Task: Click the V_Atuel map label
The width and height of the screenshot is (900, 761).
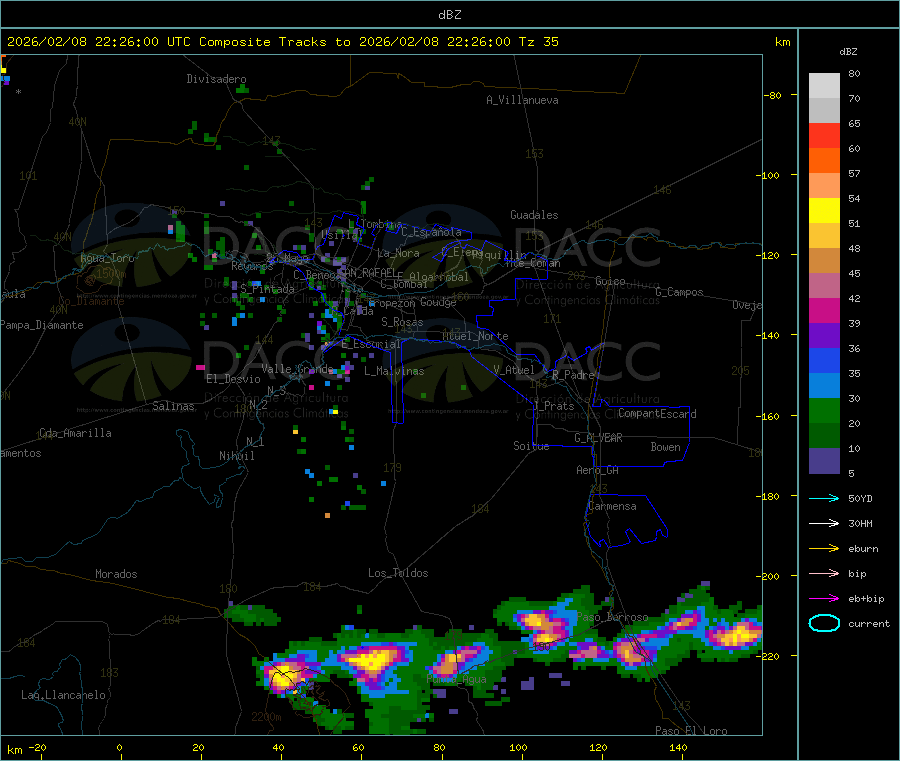Action: point(514,370)
